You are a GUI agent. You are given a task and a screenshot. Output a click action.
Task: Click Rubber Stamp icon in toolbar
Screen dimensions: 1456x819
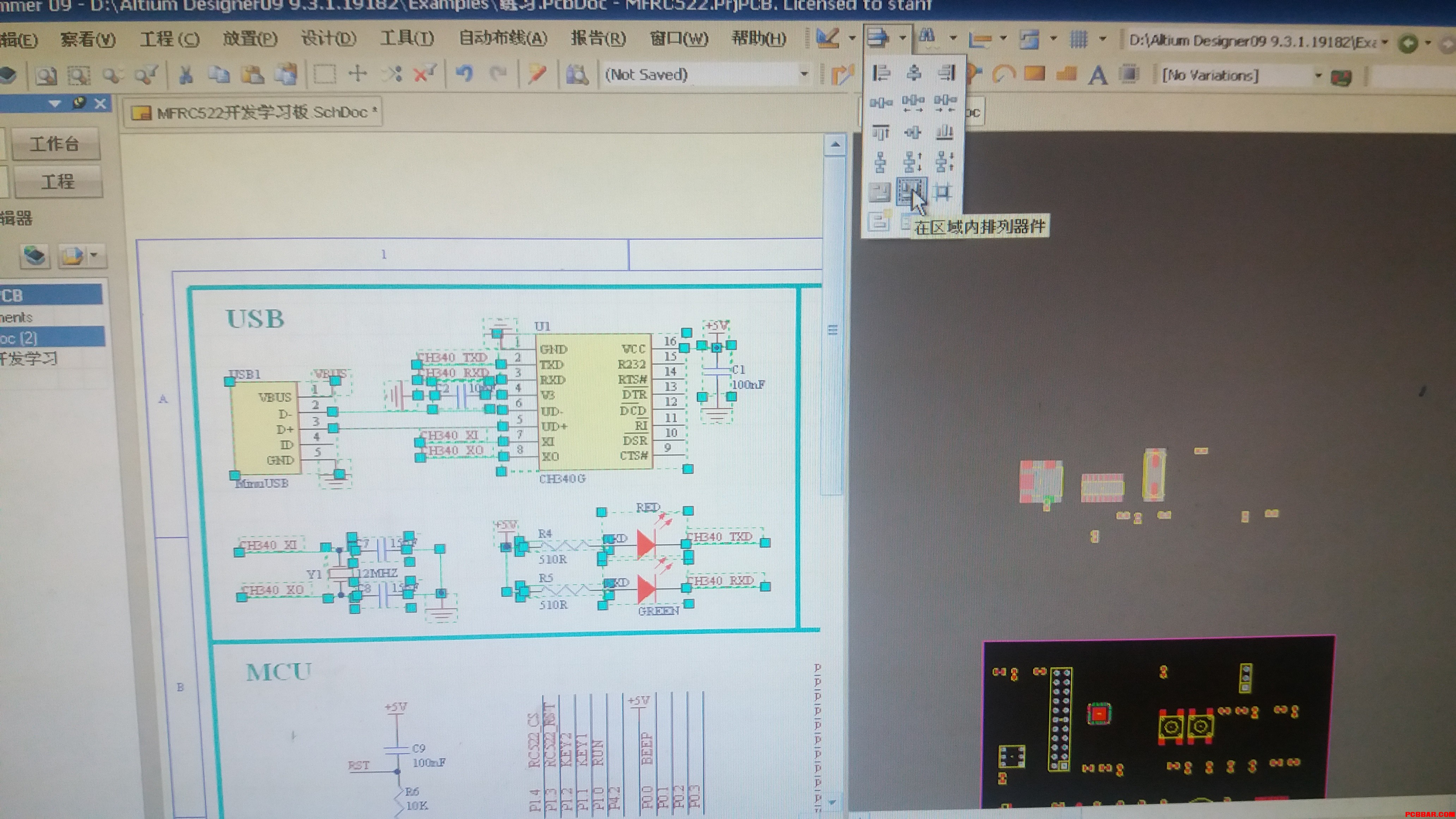tap(286, 75)
